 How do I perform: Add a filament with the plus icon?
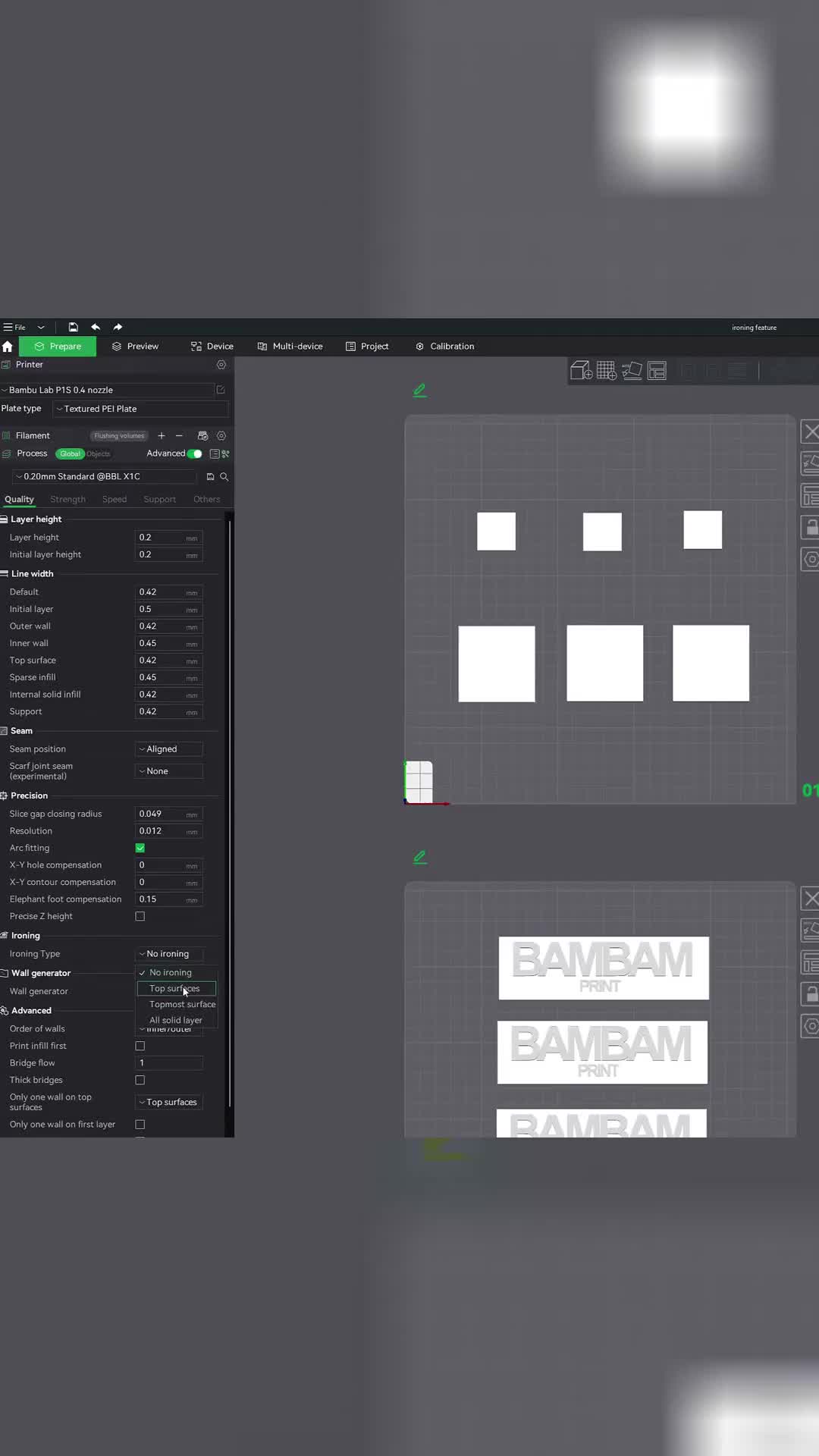pos(161,435)
